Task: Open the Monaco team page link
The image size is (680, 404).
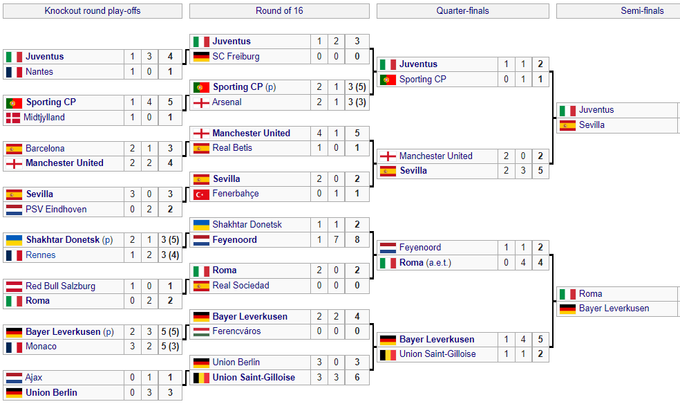Action: coord(41,347)
